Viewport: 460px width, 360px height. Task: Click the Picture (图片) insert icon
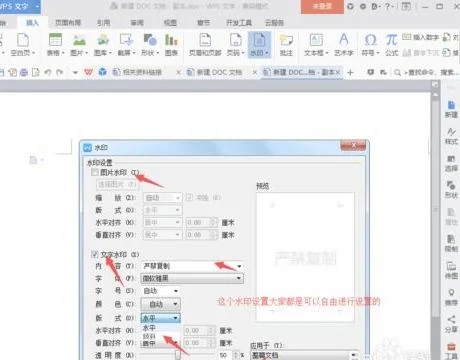point(79,45)
